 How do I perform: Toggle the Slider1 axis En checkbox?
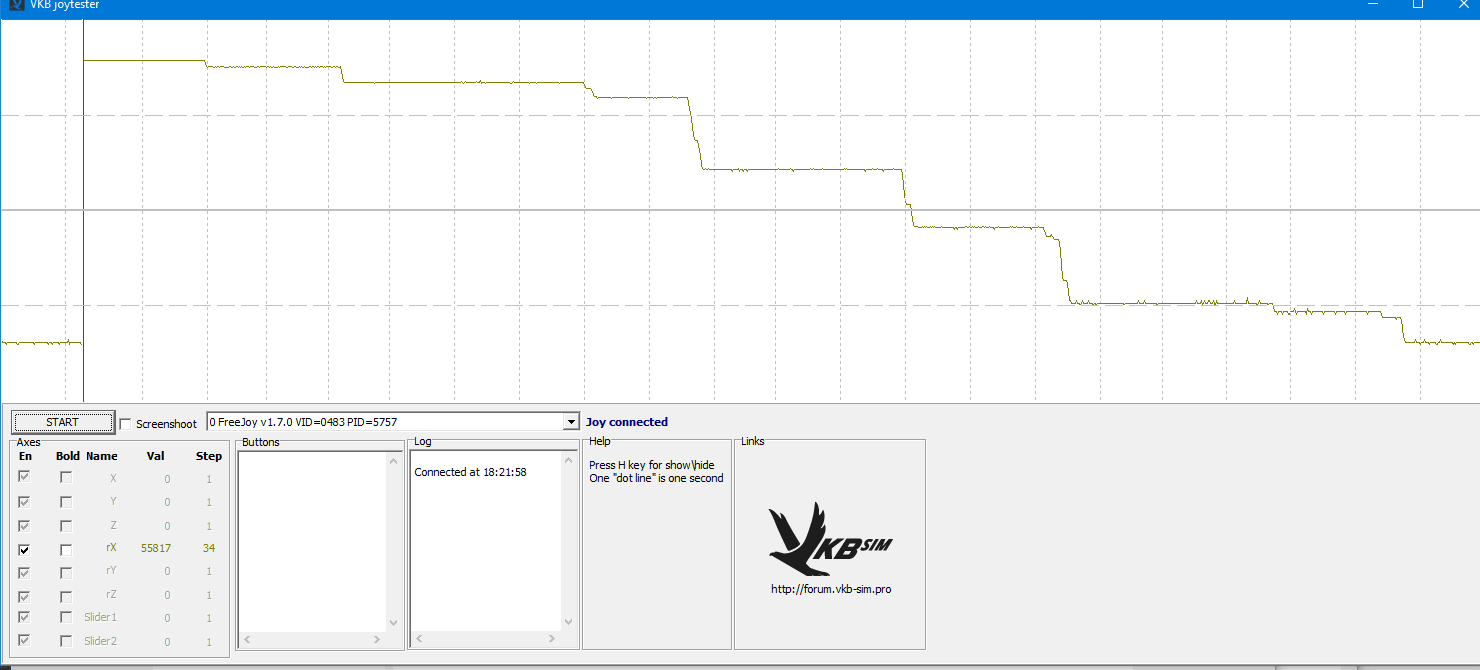click(24, 618)
